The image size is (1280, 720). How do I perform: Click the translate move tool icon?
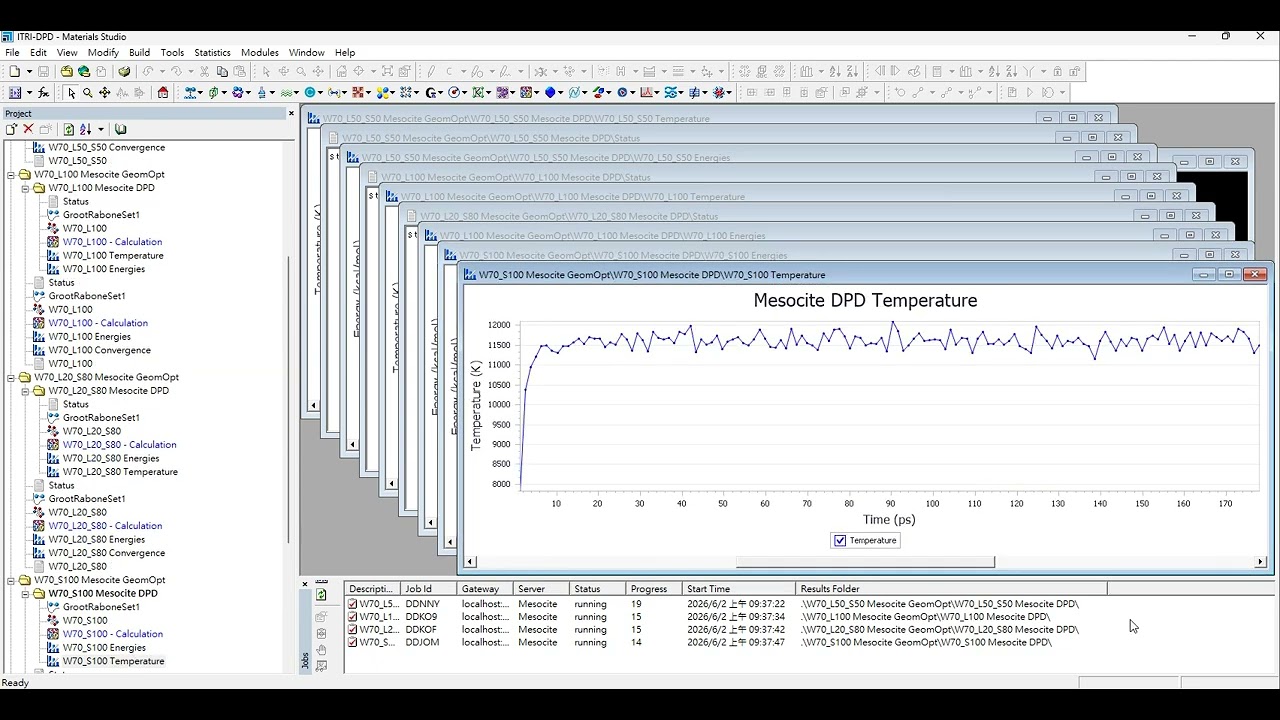104,92
